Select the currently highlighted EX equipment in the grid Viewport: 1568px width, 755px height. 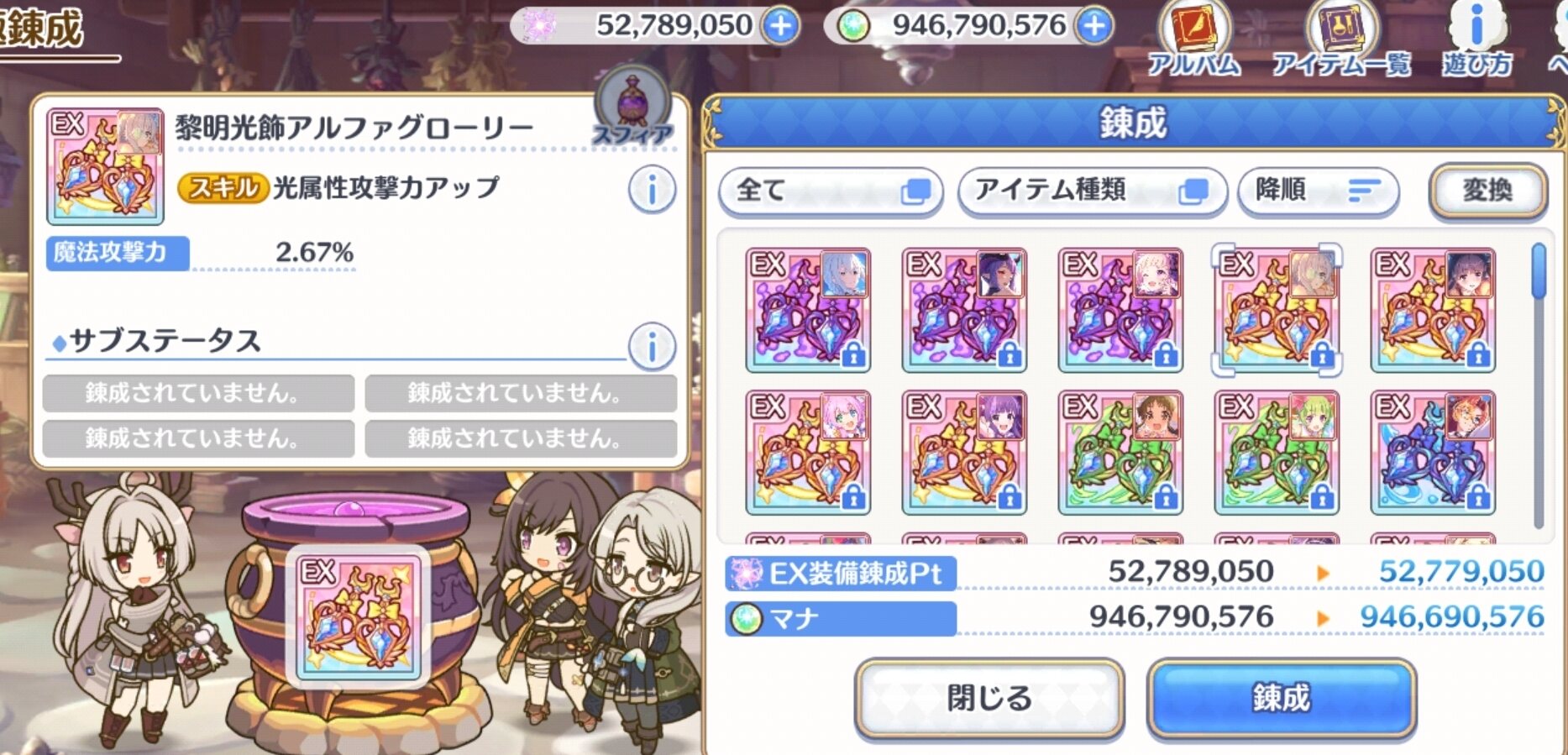click(x=1277, y=310)
